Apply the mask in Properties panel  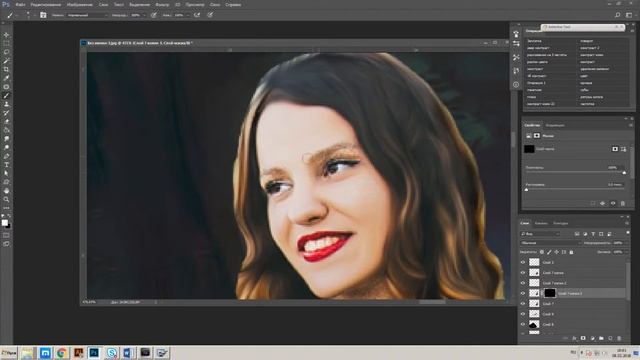click(x=602, y=203)
